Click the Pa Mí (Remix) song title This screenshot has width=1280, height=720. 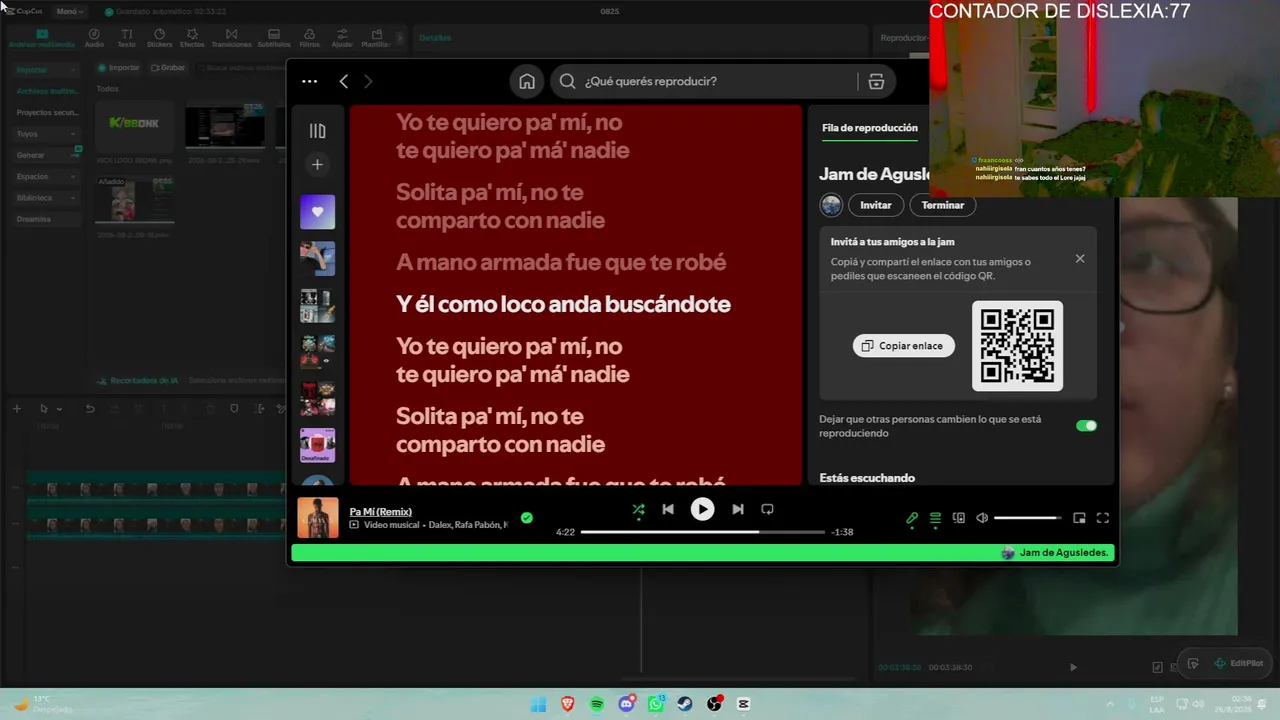(x=380, y=512)
